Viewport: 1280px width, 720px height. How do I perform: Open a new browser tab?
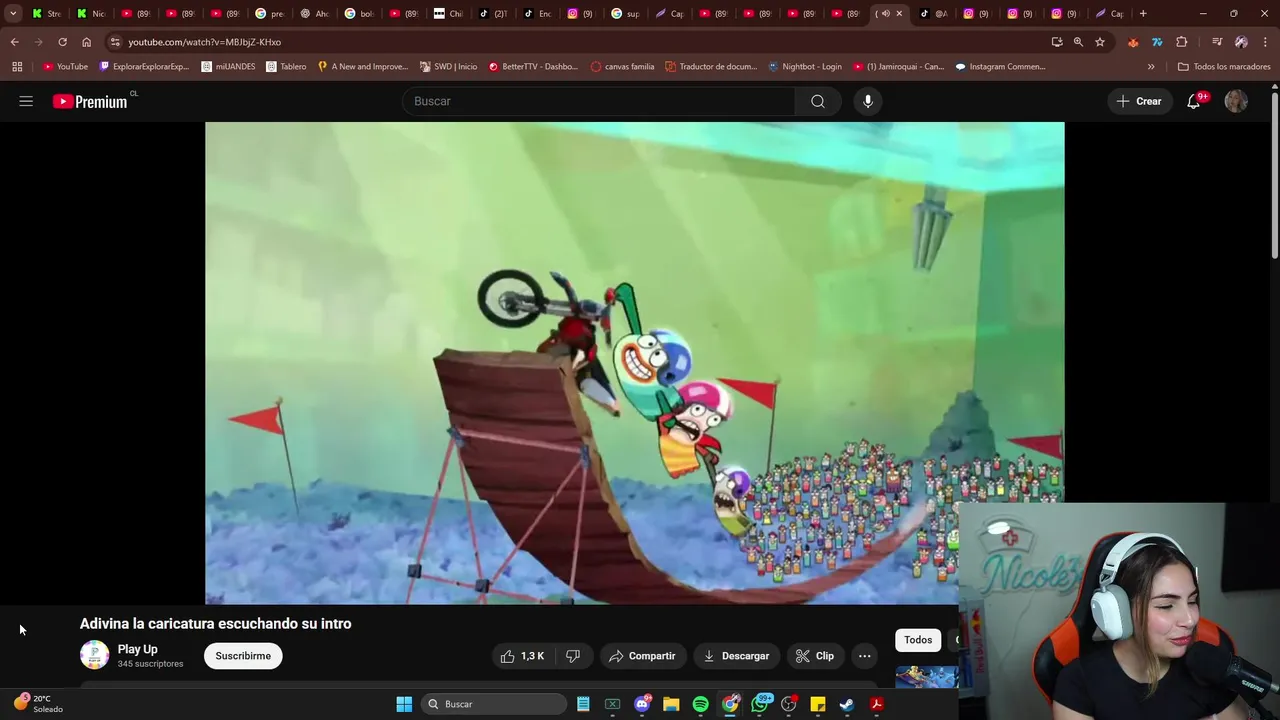1143,14
